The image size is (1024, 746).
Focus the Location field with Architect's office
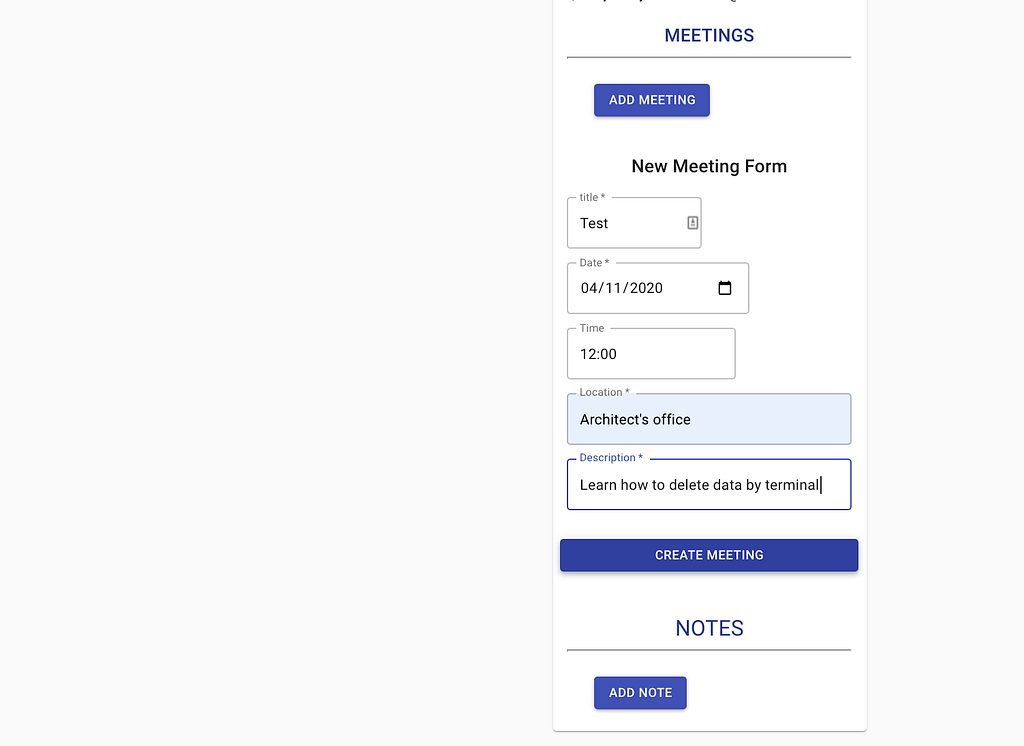[709, 419]
